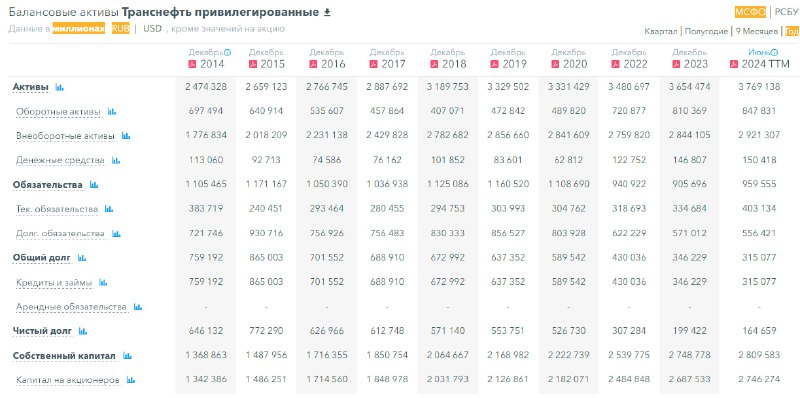Show chart for Оборотные активы row

point(112,112)
